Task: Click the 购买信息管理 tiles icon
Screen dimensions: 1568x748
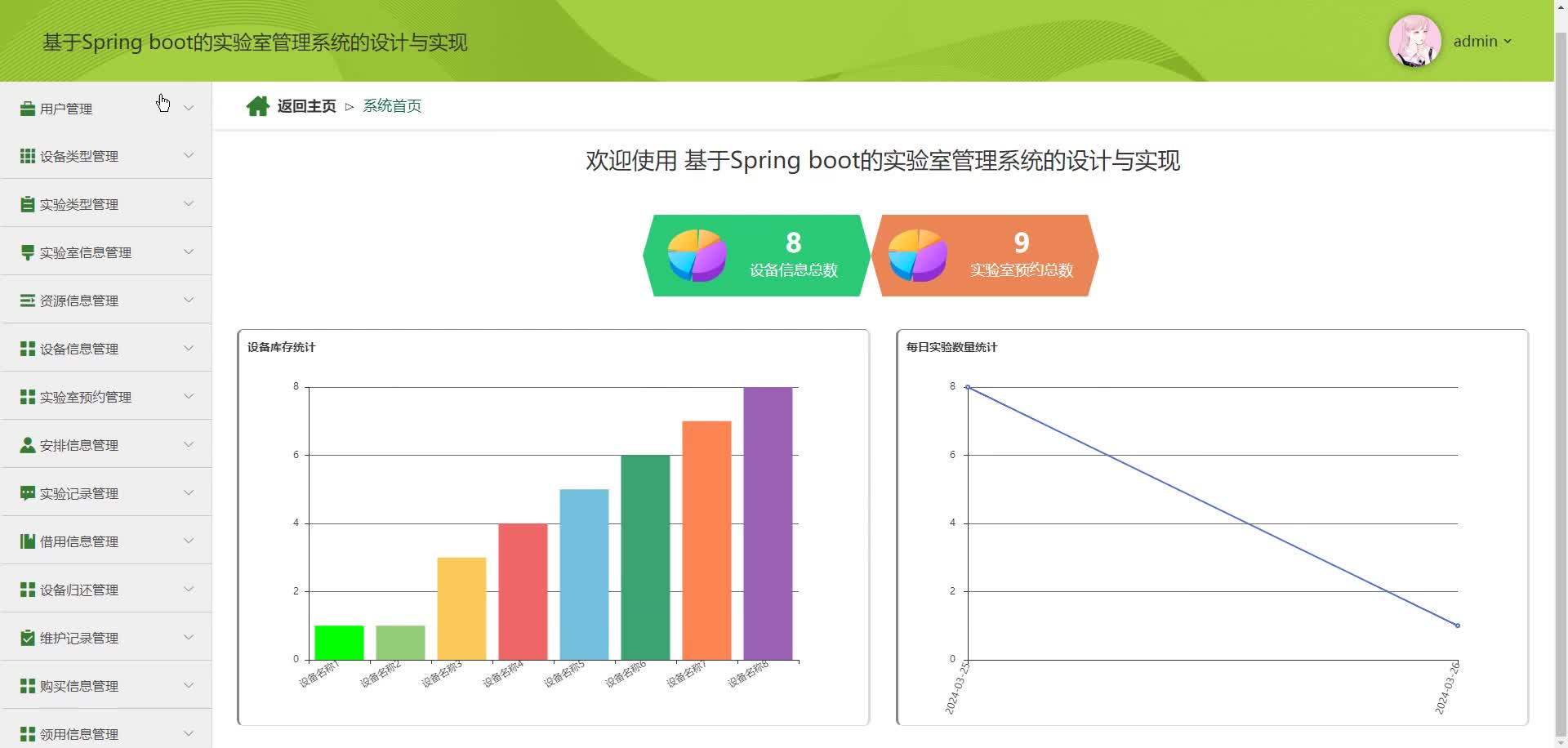Action: coord(28,686)
